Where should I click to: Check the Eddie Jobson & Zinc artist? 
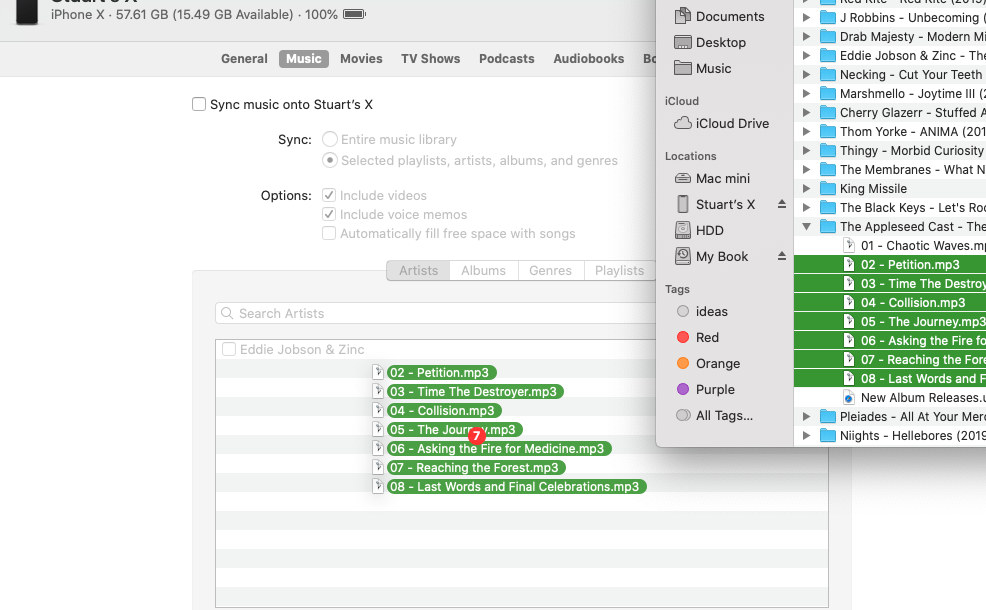pyautogui.click(x=229, y=349)
